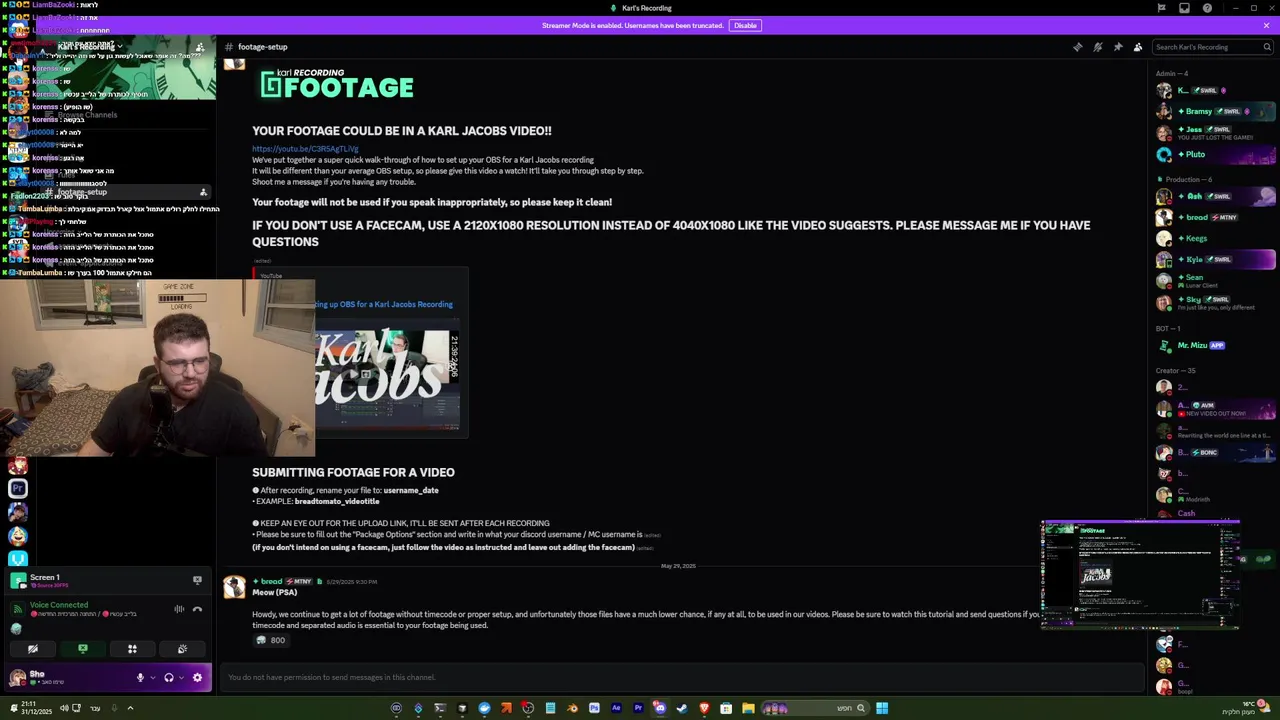Image resolution: width=1280 pixels, height=720 pixels.
Task: Open the Sho user profile avatar
Action: coord(17,677)
